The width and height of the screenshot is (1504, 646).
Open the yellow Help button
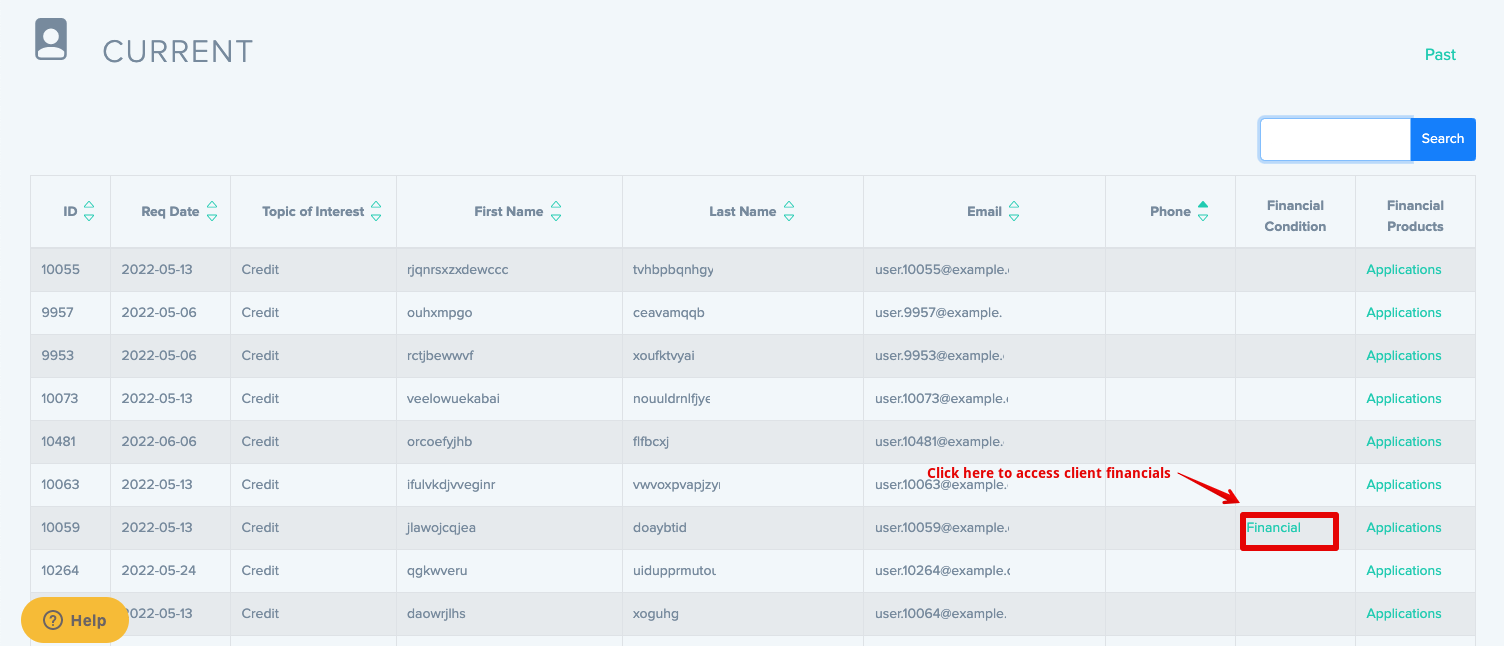point(75,620)
